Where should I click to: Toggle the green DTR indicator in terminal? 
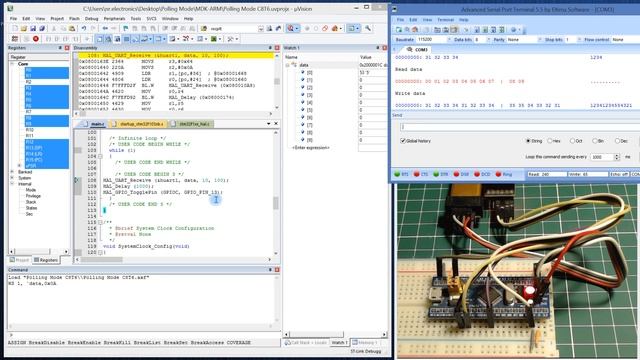[436, 174]
